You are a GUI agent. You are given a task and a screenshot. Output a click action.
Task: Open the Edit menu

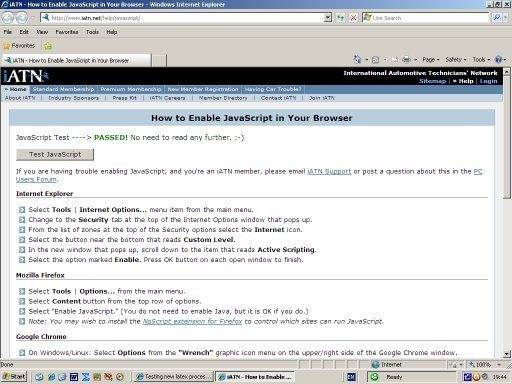24,32
